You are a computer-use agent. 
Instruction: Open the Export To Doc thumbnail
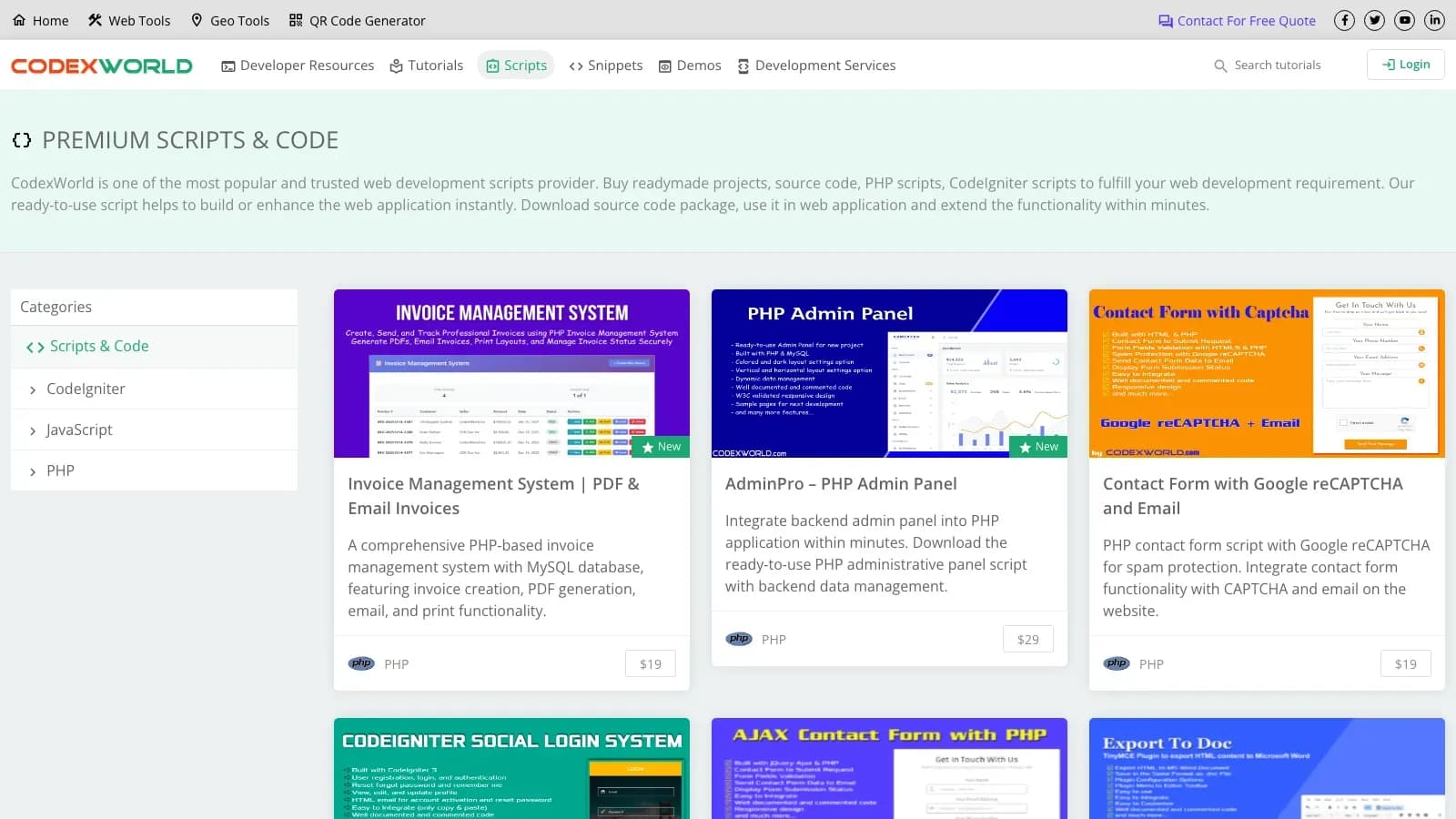click(x=1267, y=768)
